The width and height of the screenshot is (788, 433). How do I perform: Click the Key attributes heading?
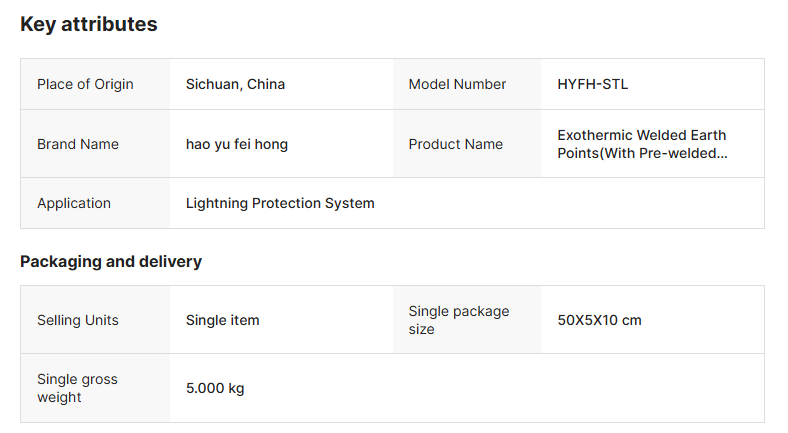pos(89,25)
